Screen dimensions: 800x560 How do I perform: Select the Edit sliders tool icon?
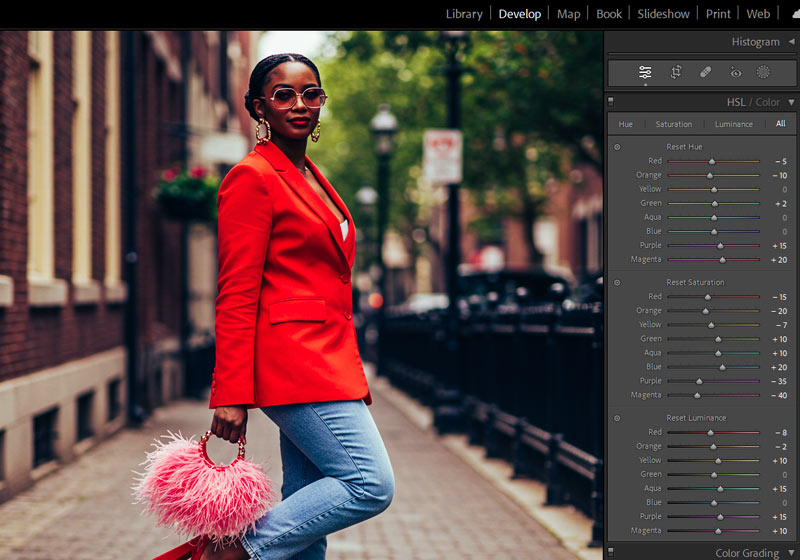pos(645,72)
